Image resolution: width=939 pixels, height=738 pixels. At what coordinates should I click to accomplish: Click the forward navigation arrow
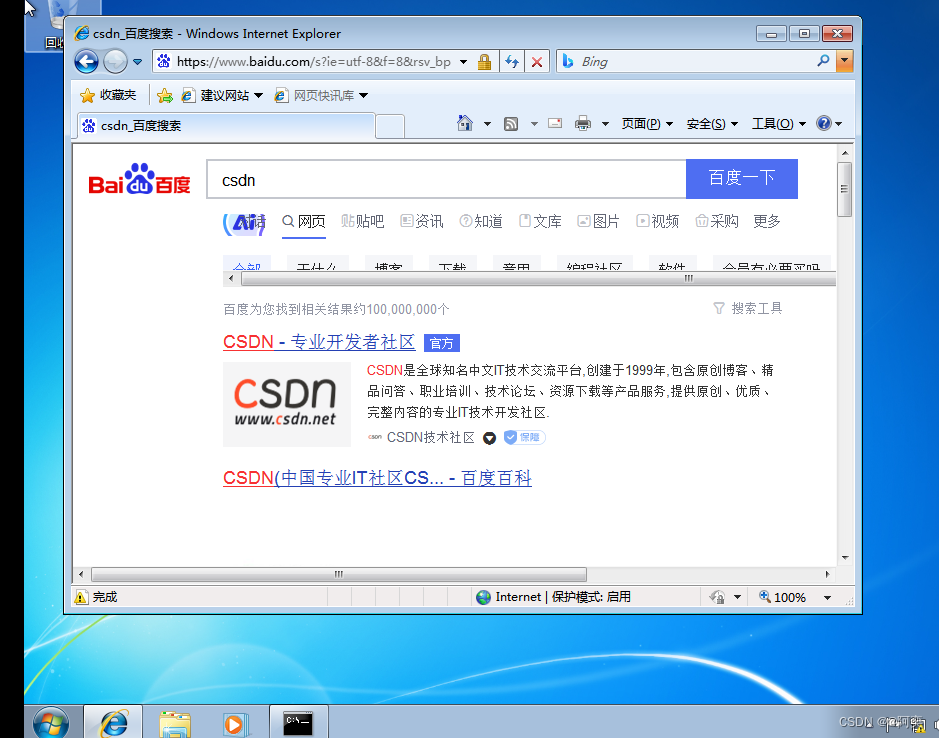pos(115,61)
